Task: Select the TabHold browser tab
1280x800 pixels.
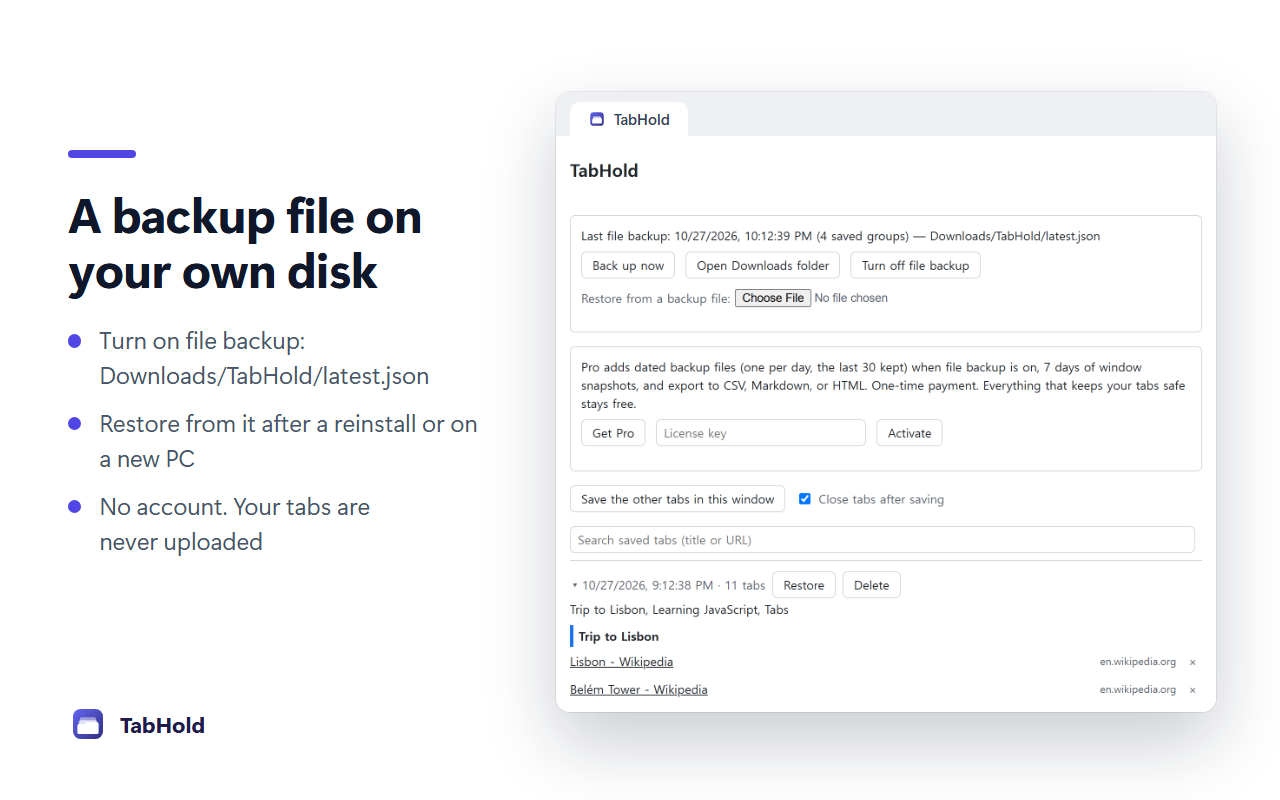Action: [629, 119]
